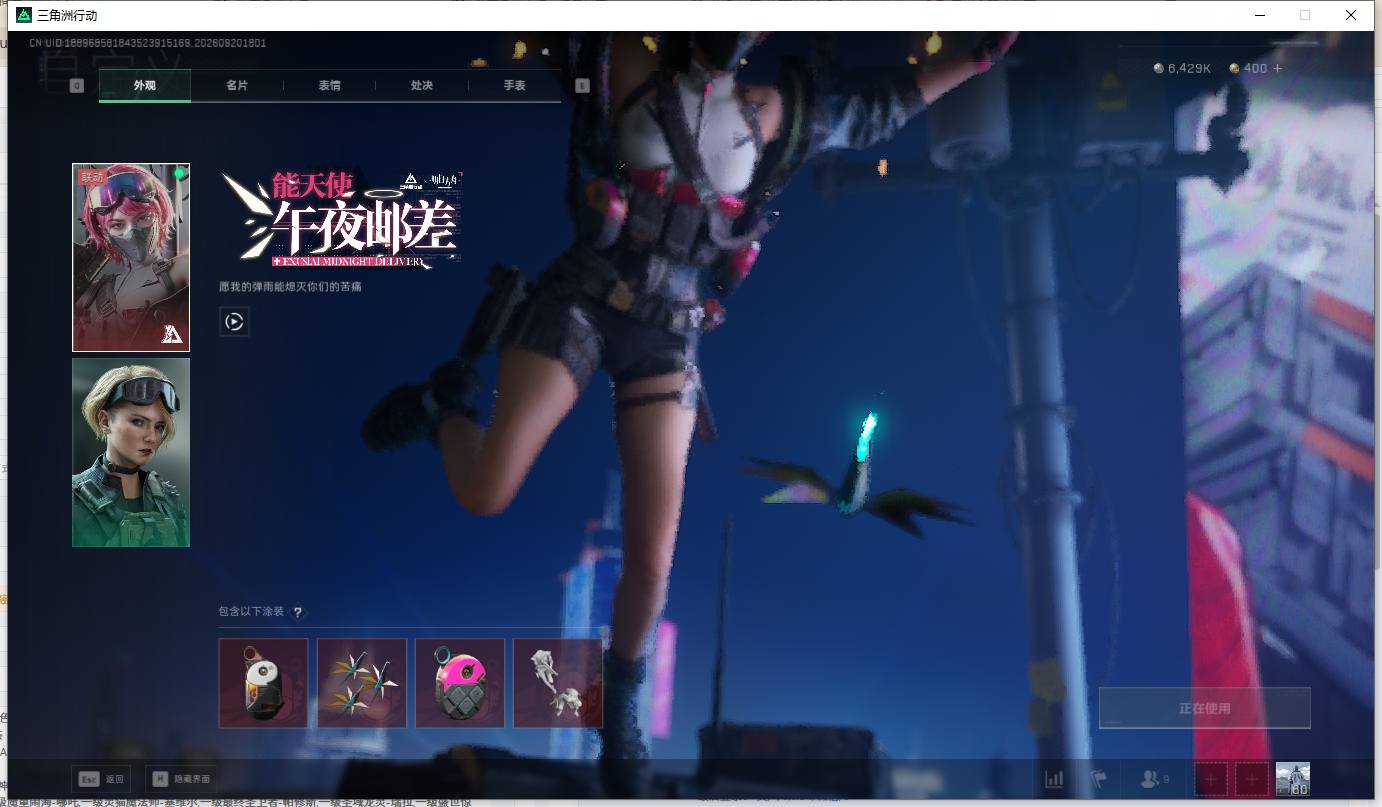Image resolution: width=1382 pixels, height=807 pixels.
Task: Click the Q previous-tab key hint
Action: pos(76,86)
